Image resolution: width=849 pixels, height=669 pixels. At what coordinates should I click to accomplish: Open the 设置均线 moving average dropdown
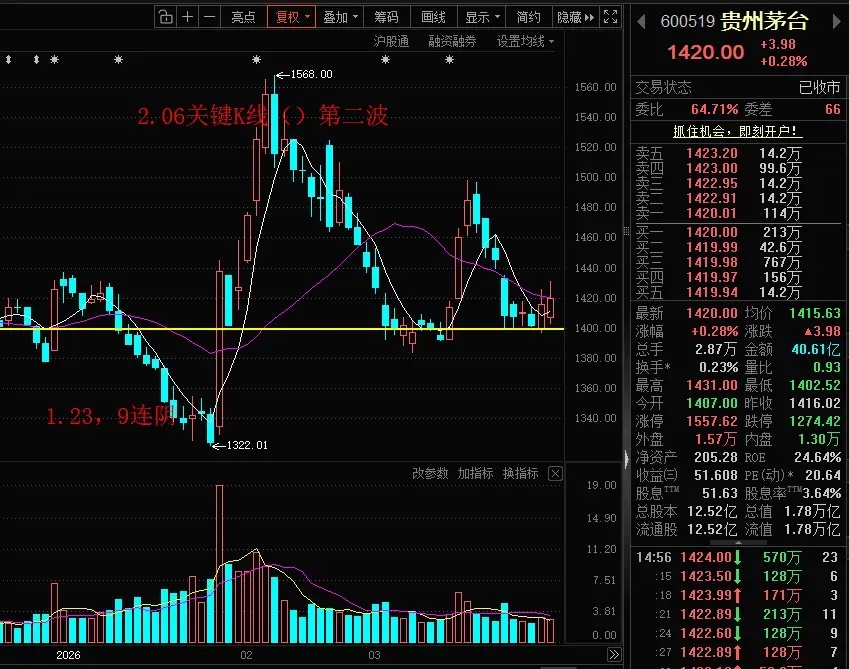pyautogui.click(x=525, y=41)
